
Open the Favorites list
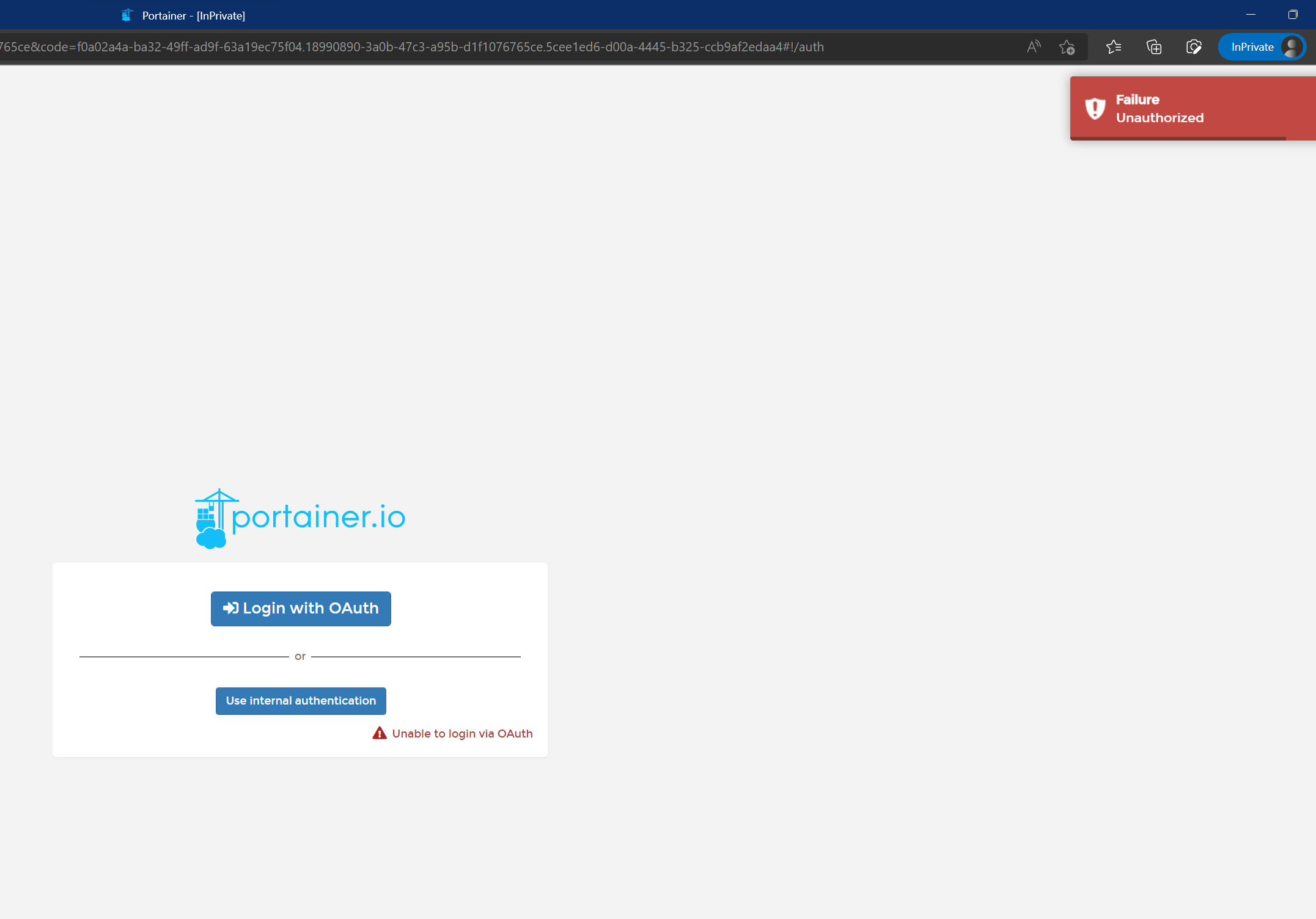(1114, 46)
